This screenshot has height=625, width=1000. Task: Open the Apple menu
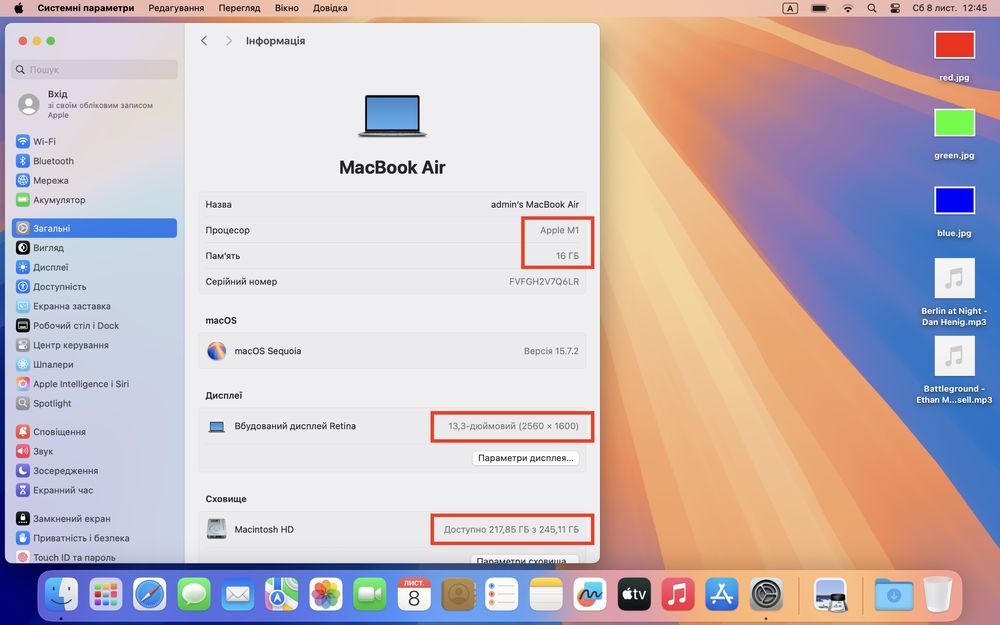pos(18,8)
